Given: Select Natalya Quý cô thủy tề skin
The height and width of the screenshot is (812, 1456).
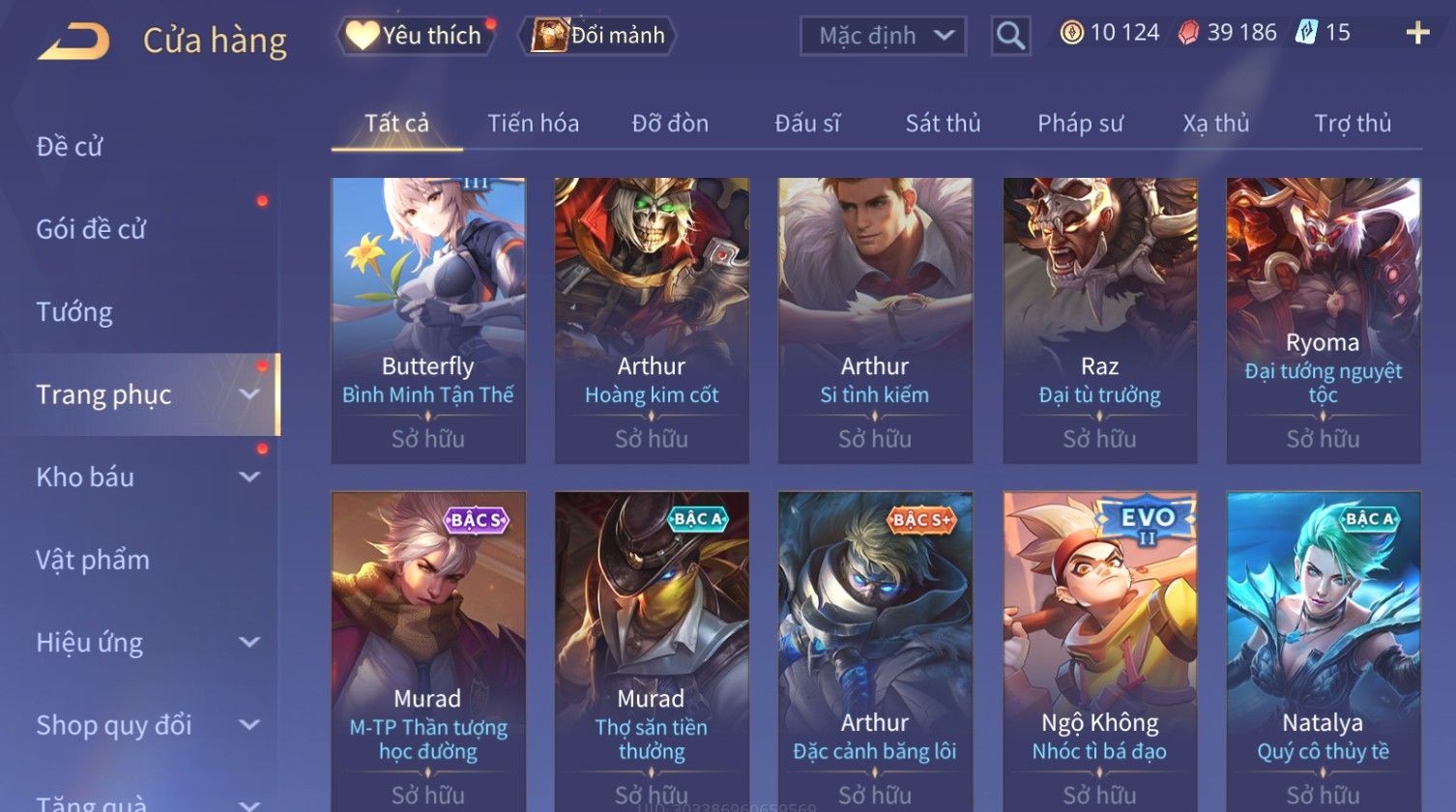Looking at the screenshot, I should pyautogui.click(x=1324, y=652).
